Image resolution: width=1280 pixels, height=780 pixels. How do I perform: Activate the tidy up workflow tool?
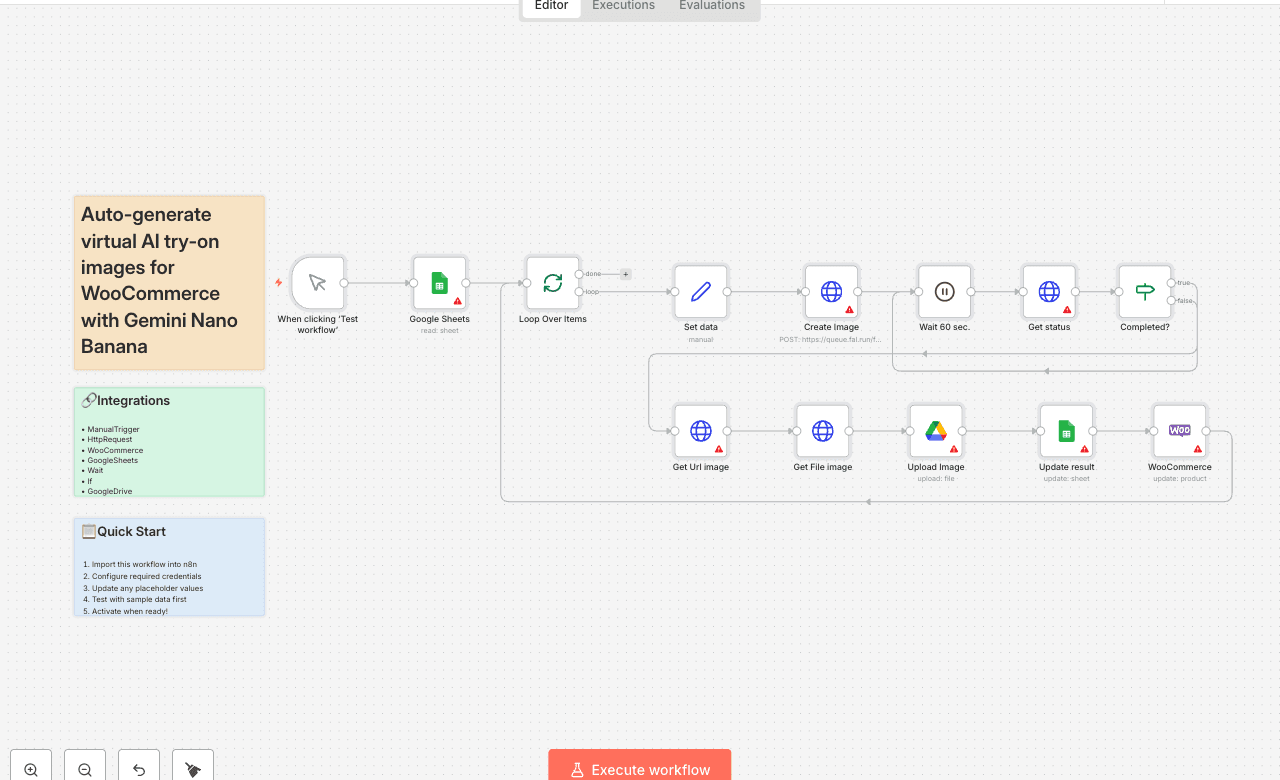point(191,766)
